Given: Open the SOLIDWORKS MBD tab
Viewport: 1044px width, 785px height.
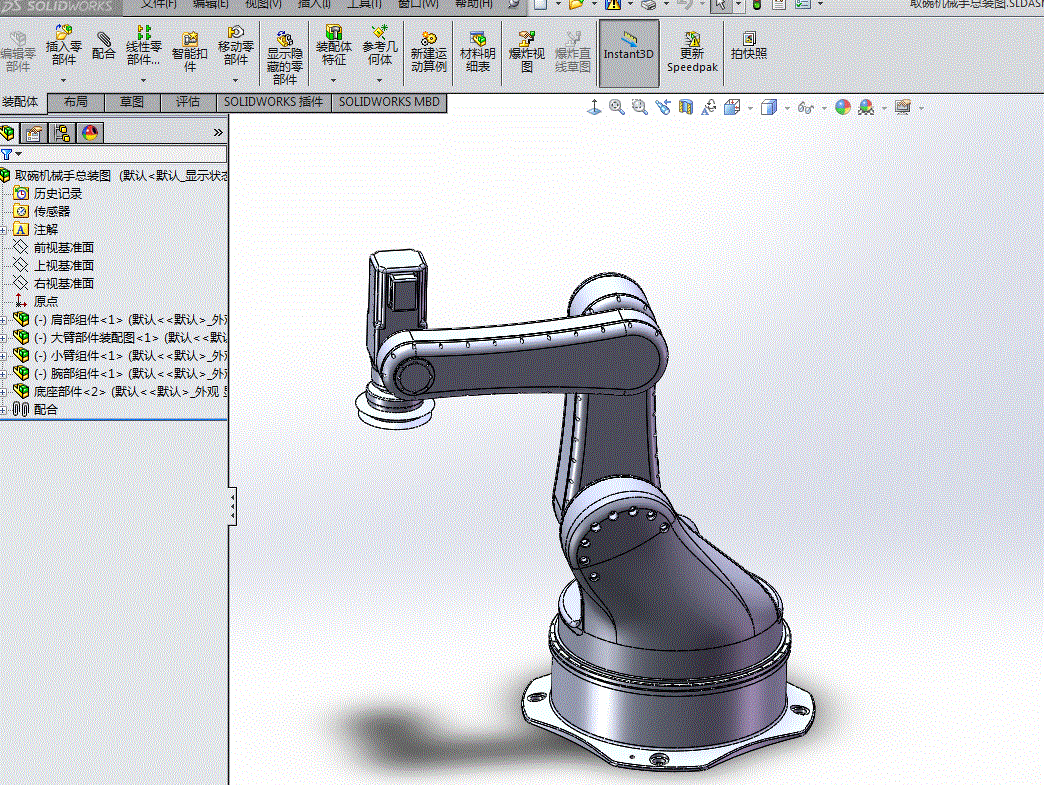Looking at the screenshot, I should click(389, 102).
